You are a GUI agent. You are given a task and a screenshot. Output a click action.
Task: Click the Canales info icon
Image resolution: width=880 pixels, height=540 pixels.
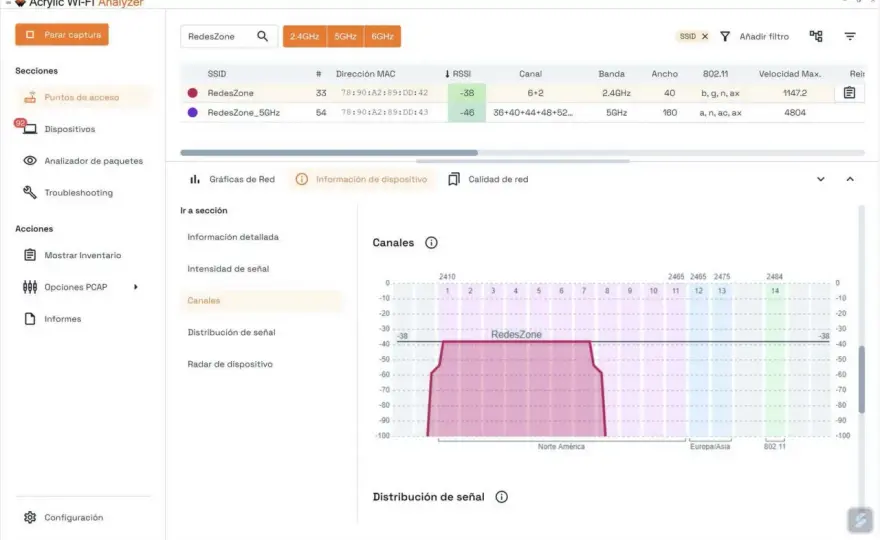pyautogui.click(x=431, y=243)
